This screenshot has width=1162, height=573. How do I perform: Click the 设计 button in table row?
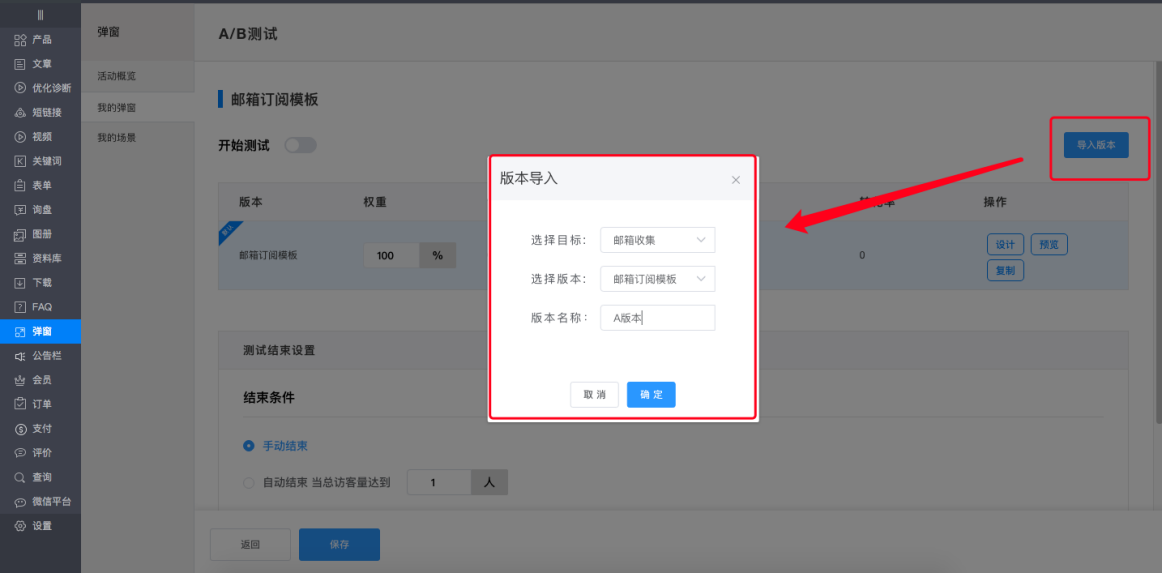pos(1006,245)
